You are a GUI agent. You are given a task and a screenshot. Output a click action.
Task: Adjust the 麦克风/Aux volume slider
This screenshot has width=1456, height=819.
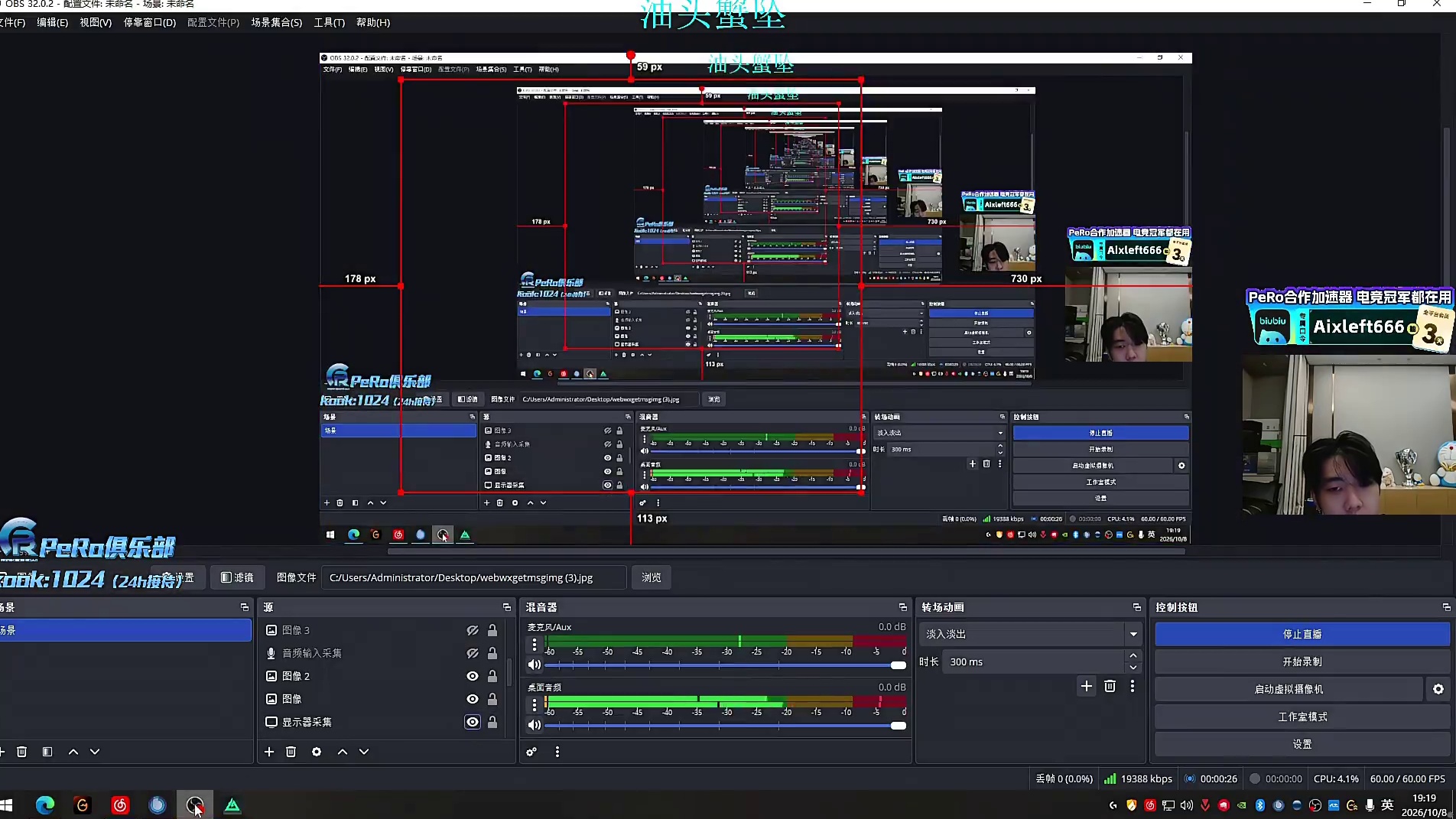725,665
